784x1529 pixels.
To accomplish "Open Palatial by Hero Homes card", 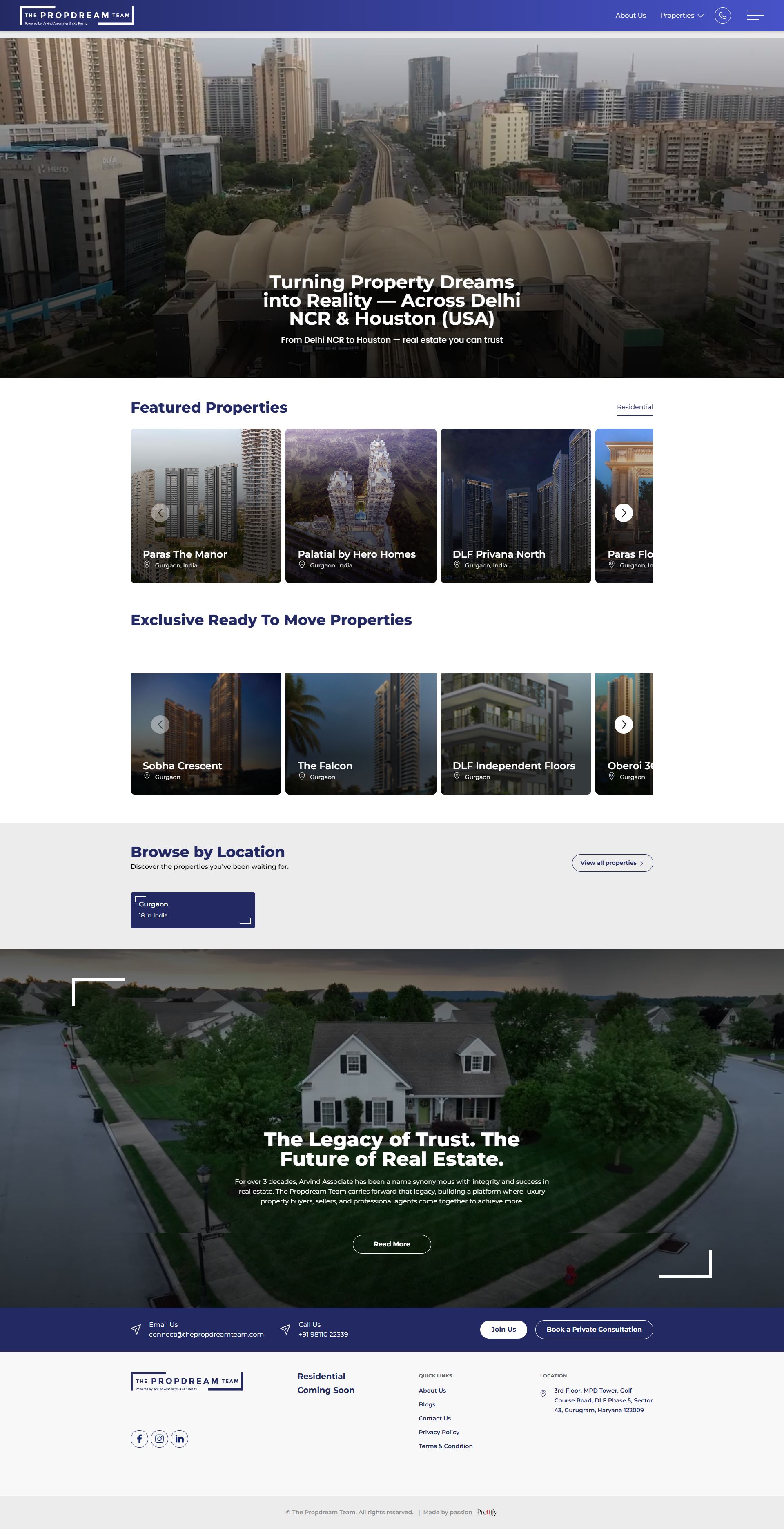I will tap(361, 506).
